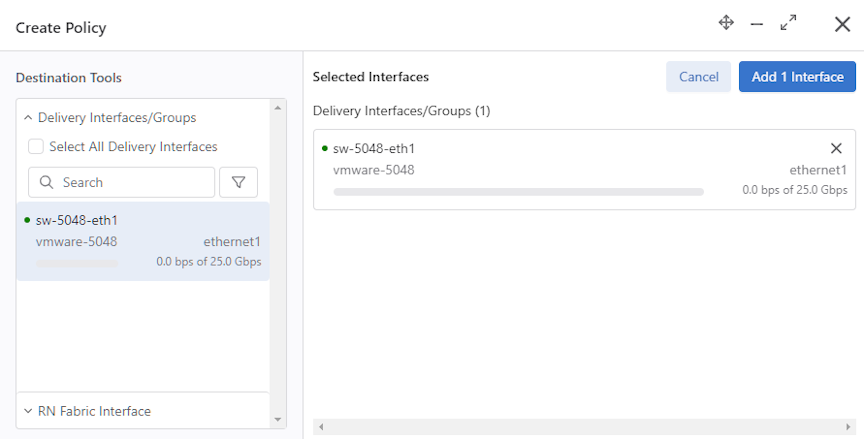864x439 pixels.
Task: Click the search magnifier icon
Action: pyautogui.click(x=47, y=182)
